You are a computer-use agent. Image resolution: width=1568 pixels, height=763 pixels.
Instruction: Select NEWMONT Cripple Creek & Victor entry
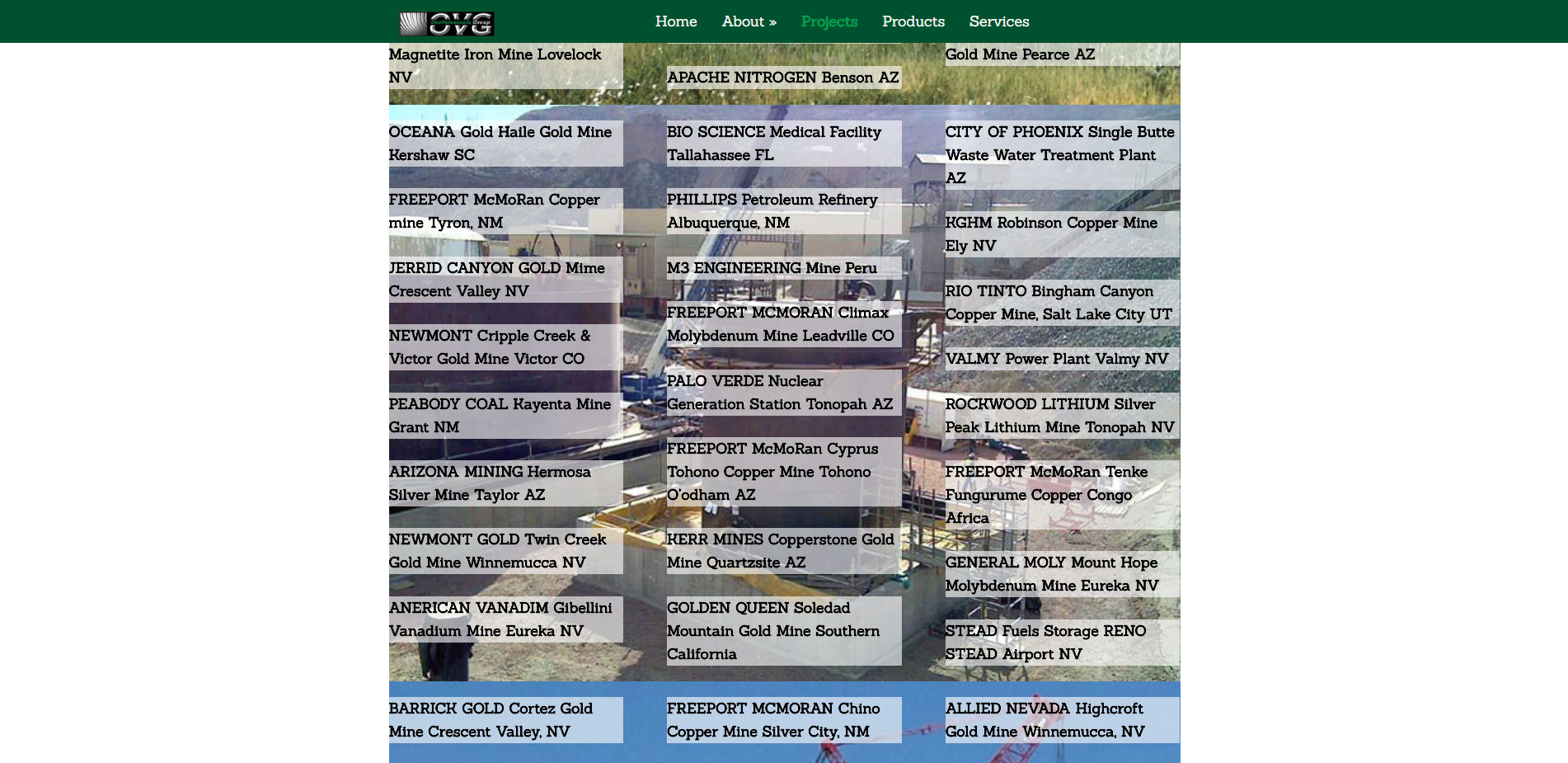point(506,347)
